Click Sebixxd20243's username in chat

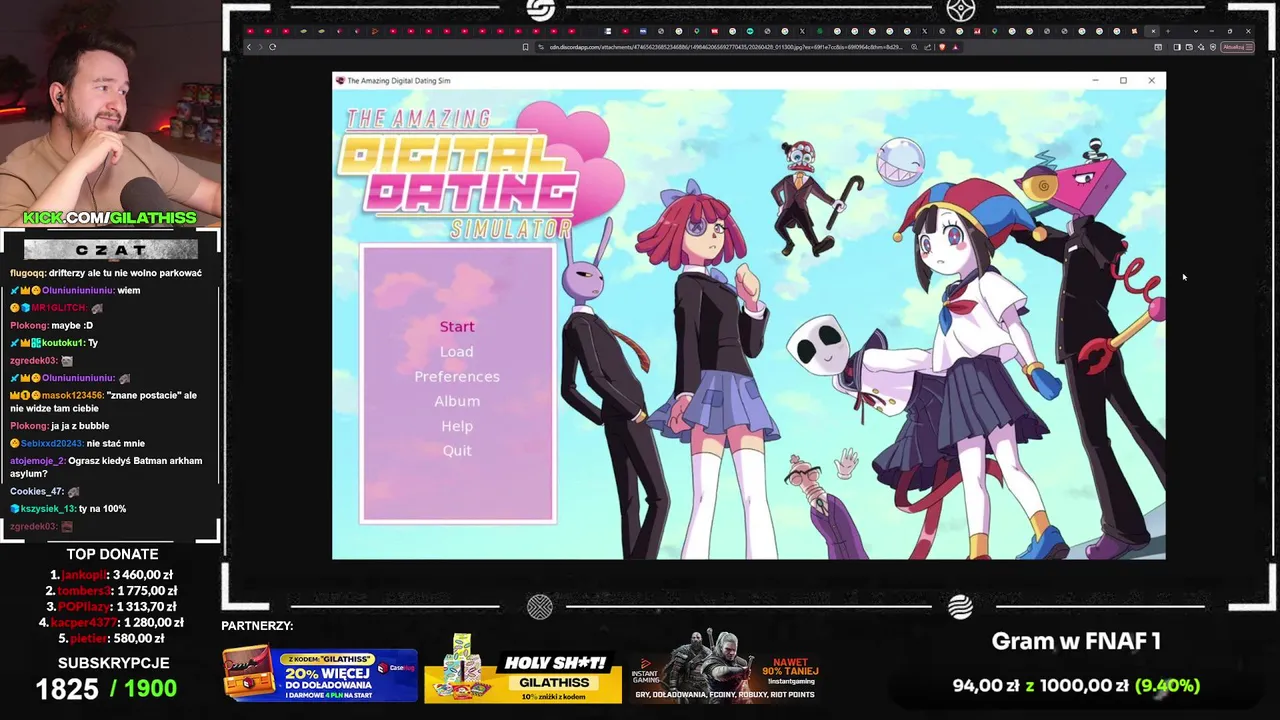tap(52, 443)
